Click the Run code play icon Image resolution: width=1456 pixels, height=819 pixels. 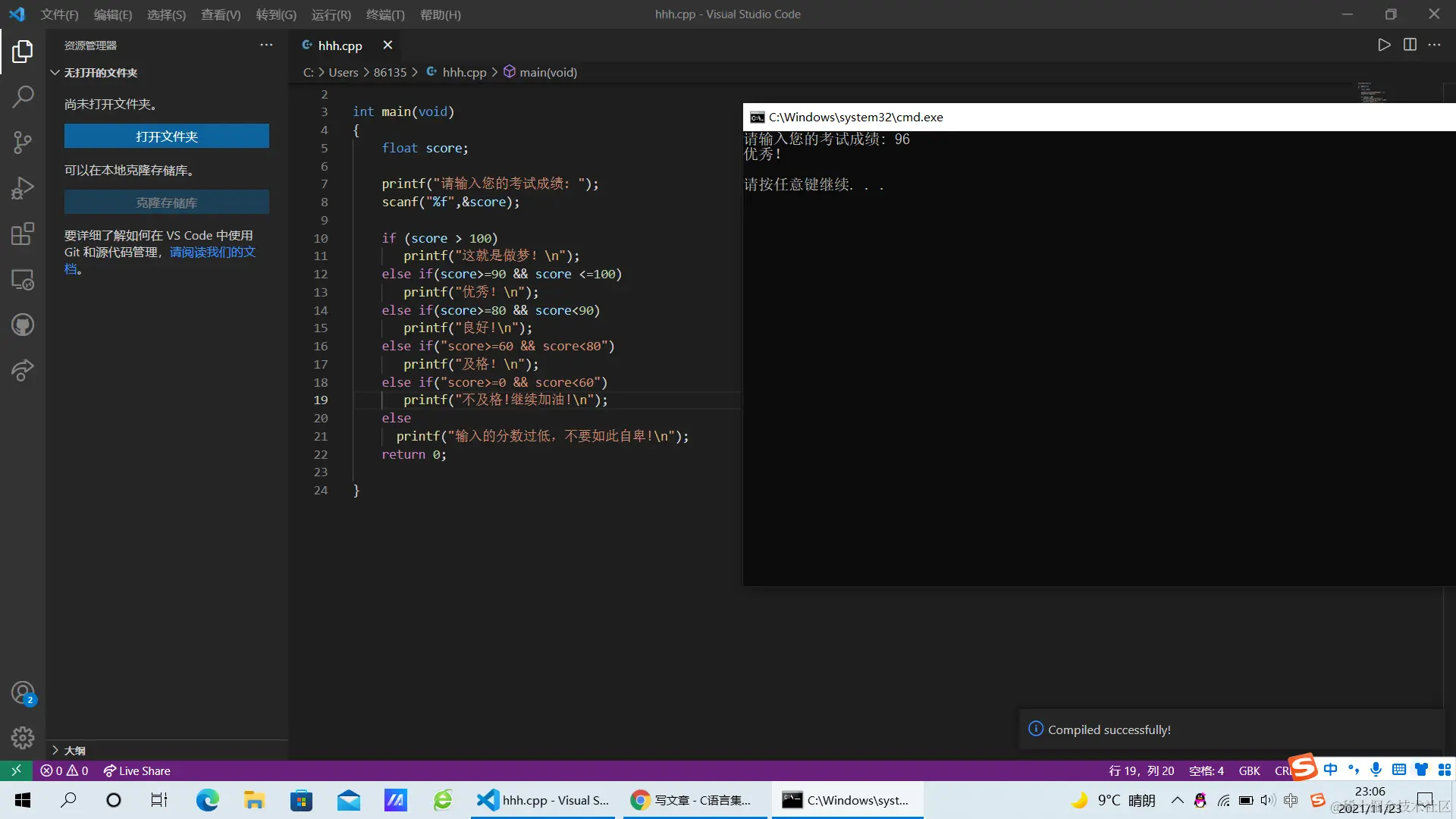pyautogui.click(x=1384, y=45)
